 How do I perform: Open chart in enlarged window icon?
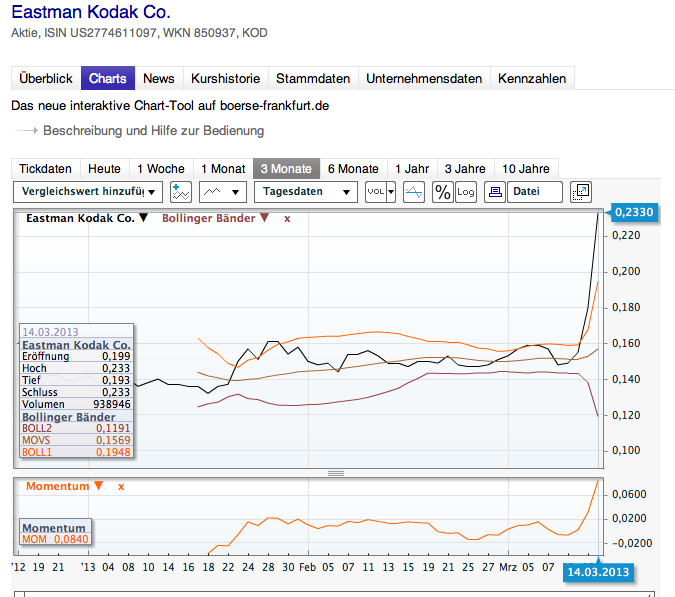tap(581, 192)
